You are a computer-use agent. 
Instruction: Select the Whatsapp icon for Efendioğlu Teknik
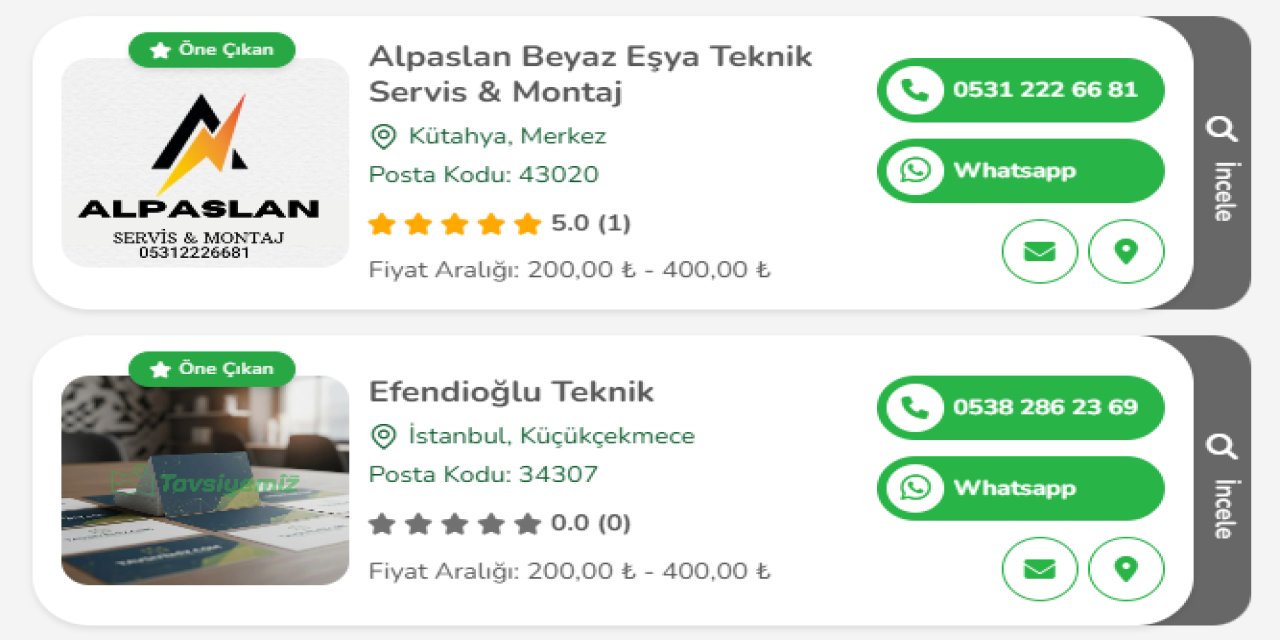[x=916, y=488]
